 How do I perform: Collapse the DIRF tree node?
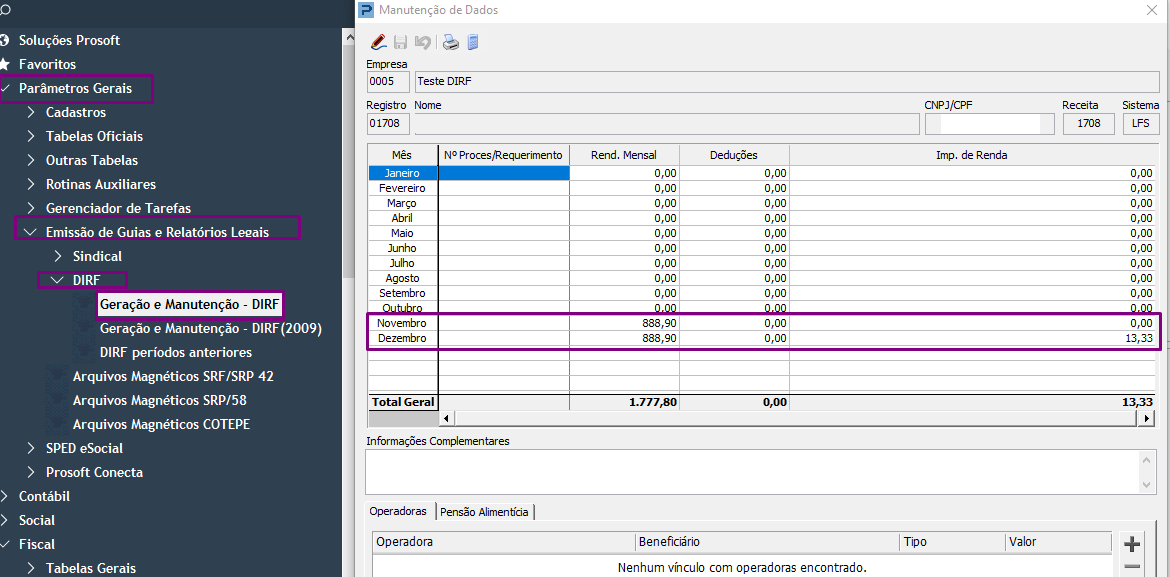coord(57,280)
